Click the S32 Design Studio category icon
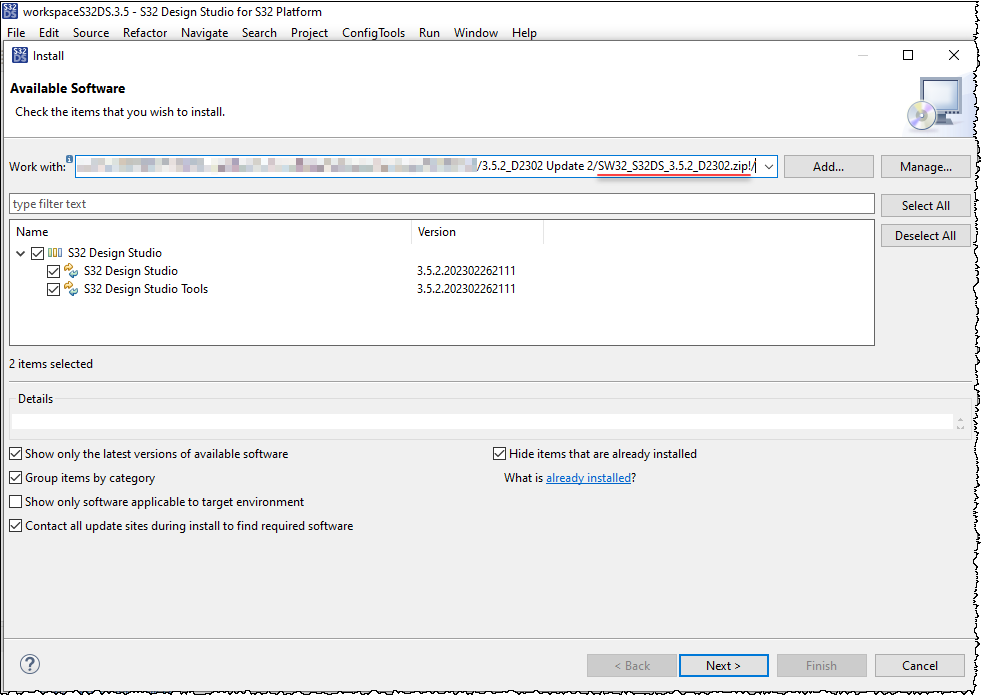981x695 pixels. (55, 253)
